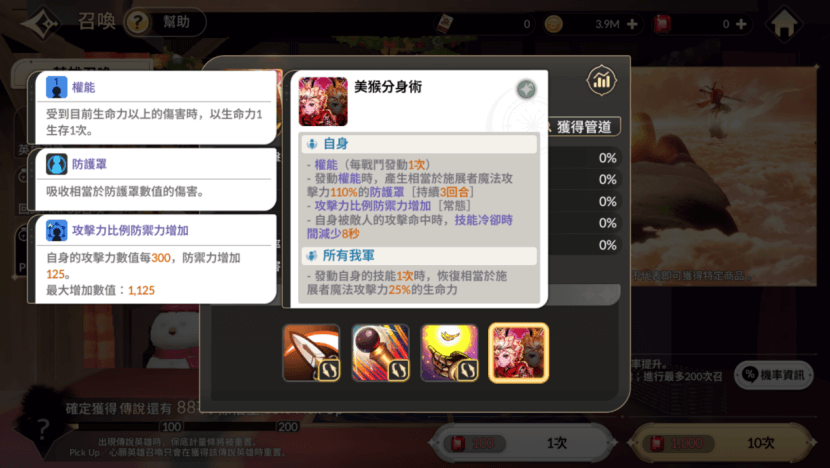The image size is (830, 468).
Task: Summon 1次 for 100 tickets
Action: coord(523,443)
